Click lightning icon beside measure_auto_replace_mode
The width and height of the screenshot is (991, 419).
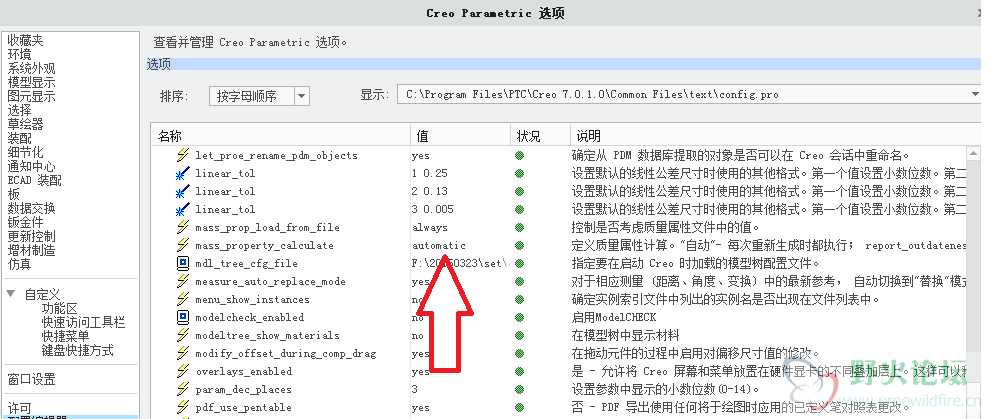click(x=183, y=281)
